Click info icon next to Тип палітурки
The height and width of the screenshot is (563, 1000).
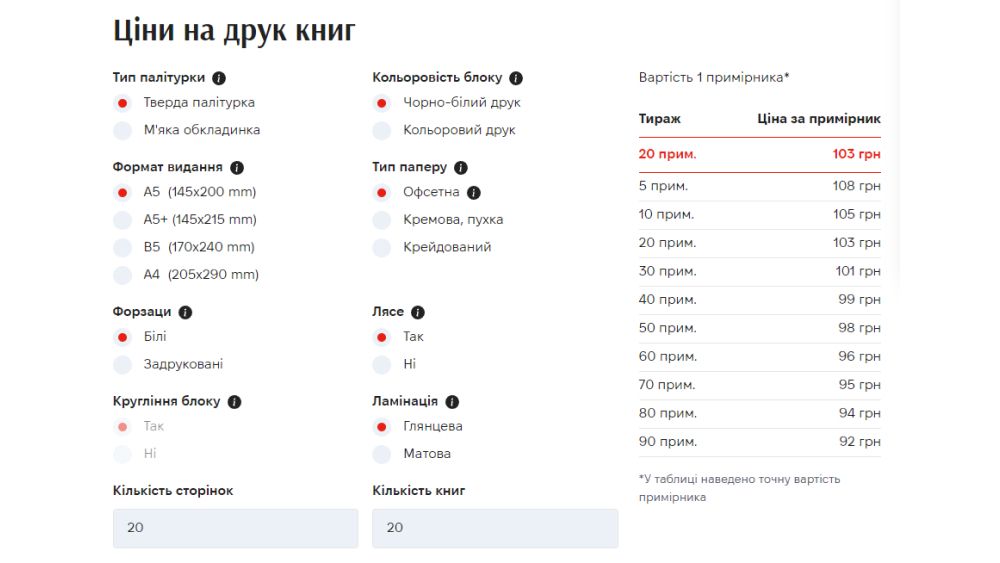point(219,78)
